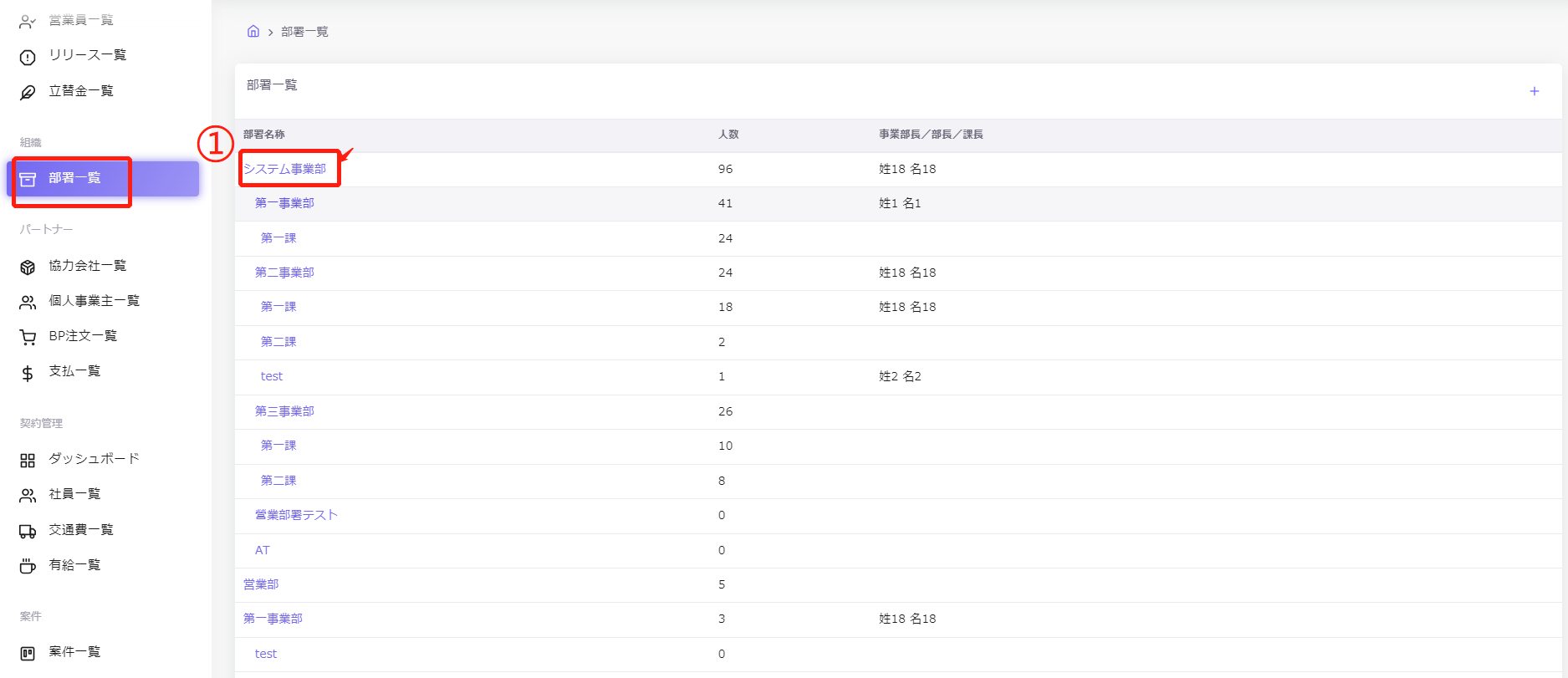Open the 営業部 department link
This screenshot has height=678, width=1568.
[261, 584]
